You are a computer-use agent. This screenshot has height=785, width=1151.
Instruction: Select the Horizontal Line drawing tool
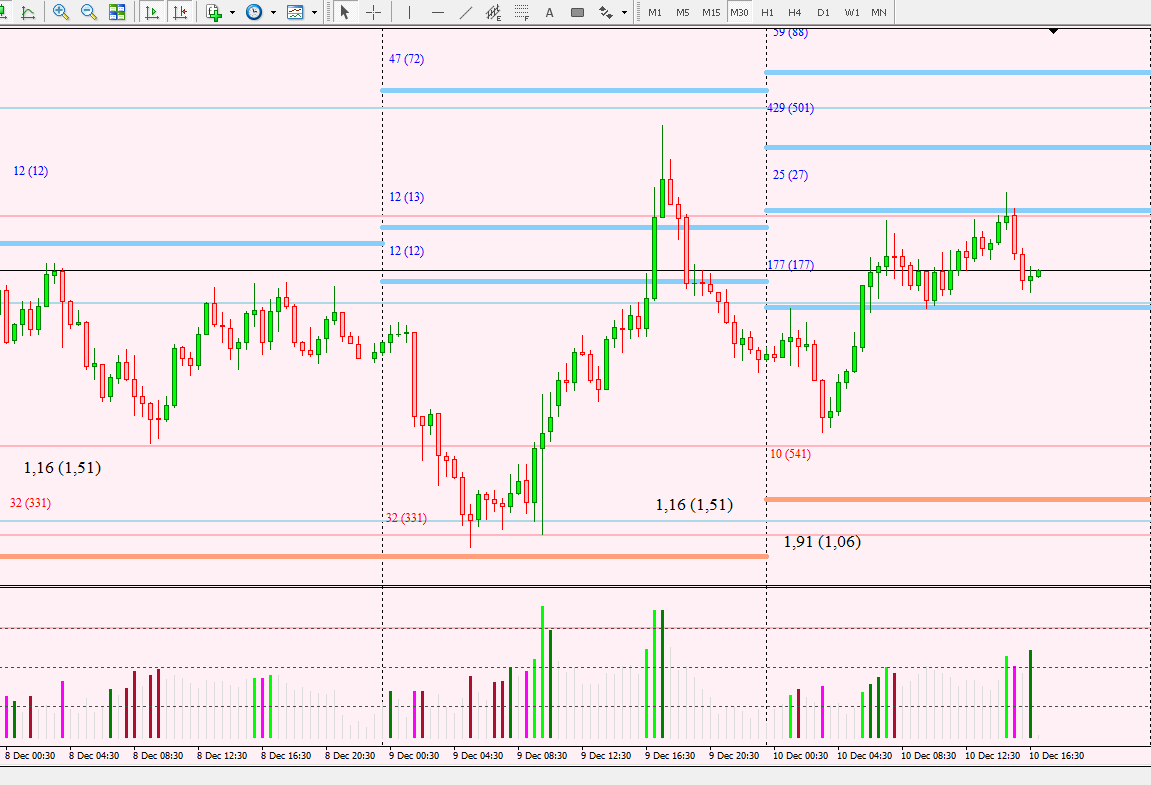[x=437, y=12]
